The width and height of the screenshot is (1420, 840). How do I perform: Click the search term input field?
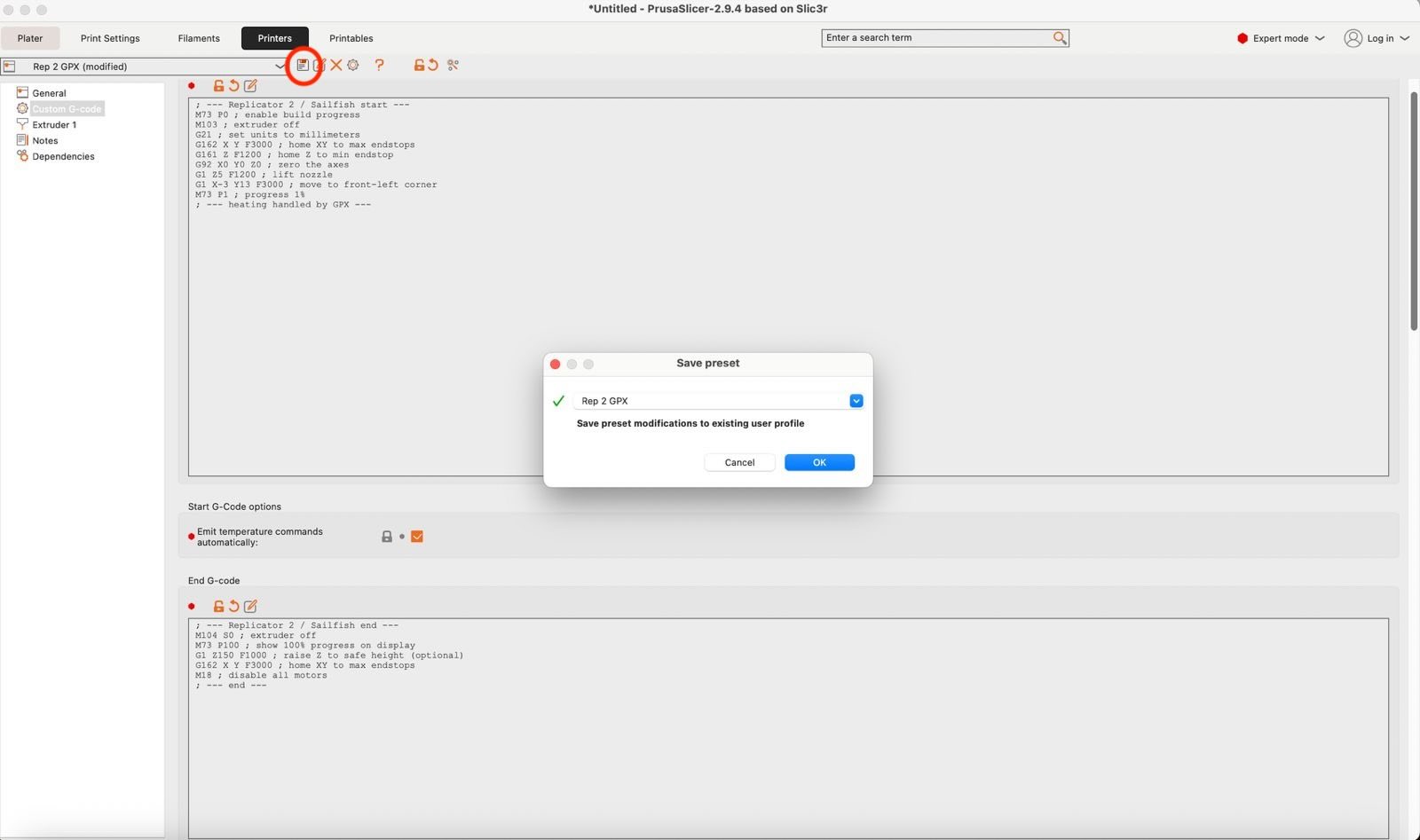pos(936,38)
